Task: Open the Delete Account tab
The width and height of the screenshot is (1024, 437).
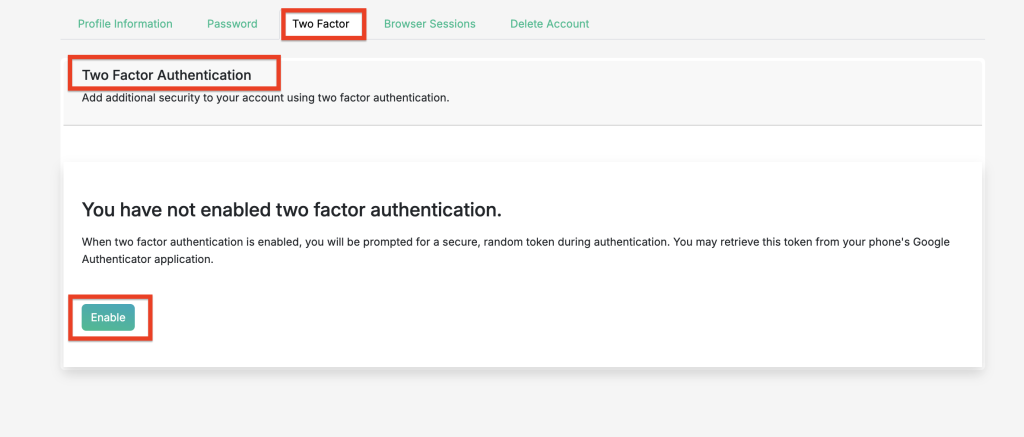Action: point(549,24)
